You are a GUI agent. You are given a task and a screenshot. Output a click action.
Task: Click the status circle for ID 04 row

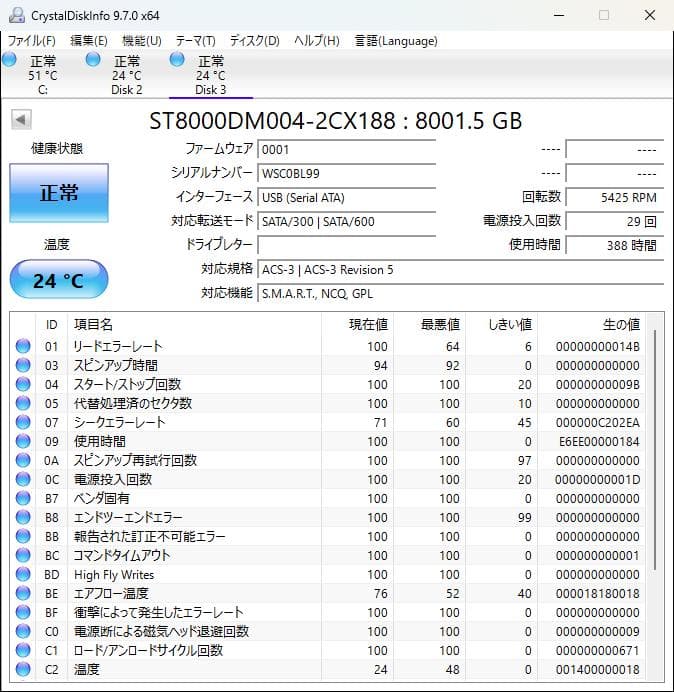pos(23,384)
